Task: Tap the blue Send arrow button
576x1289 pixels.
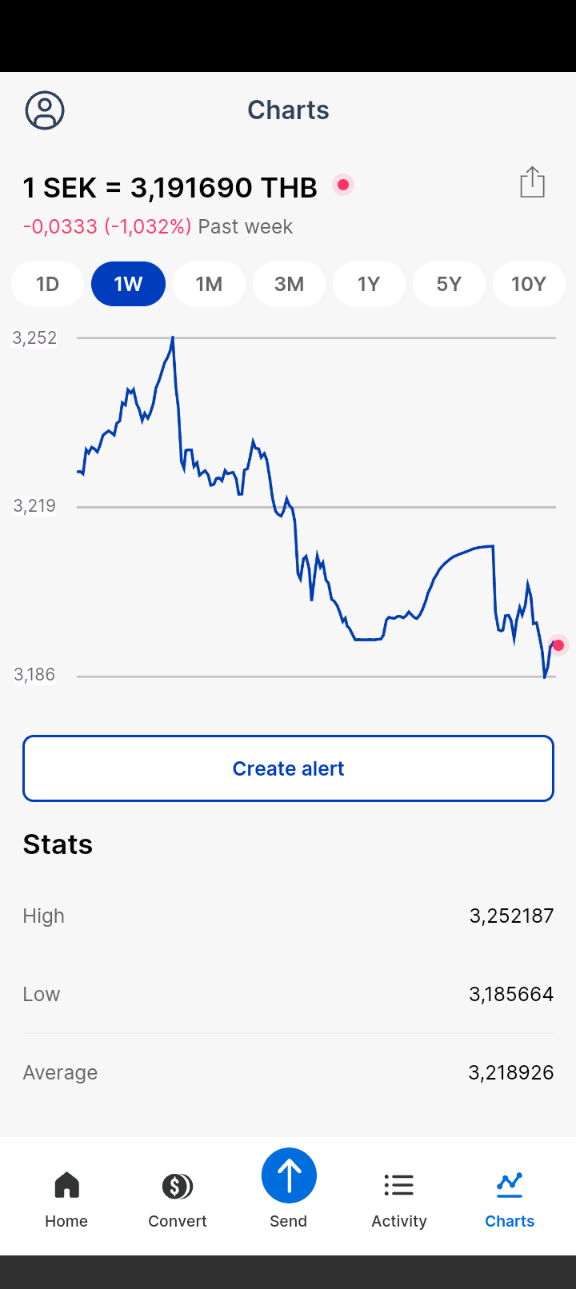Action: click(x=289, y=1175)
